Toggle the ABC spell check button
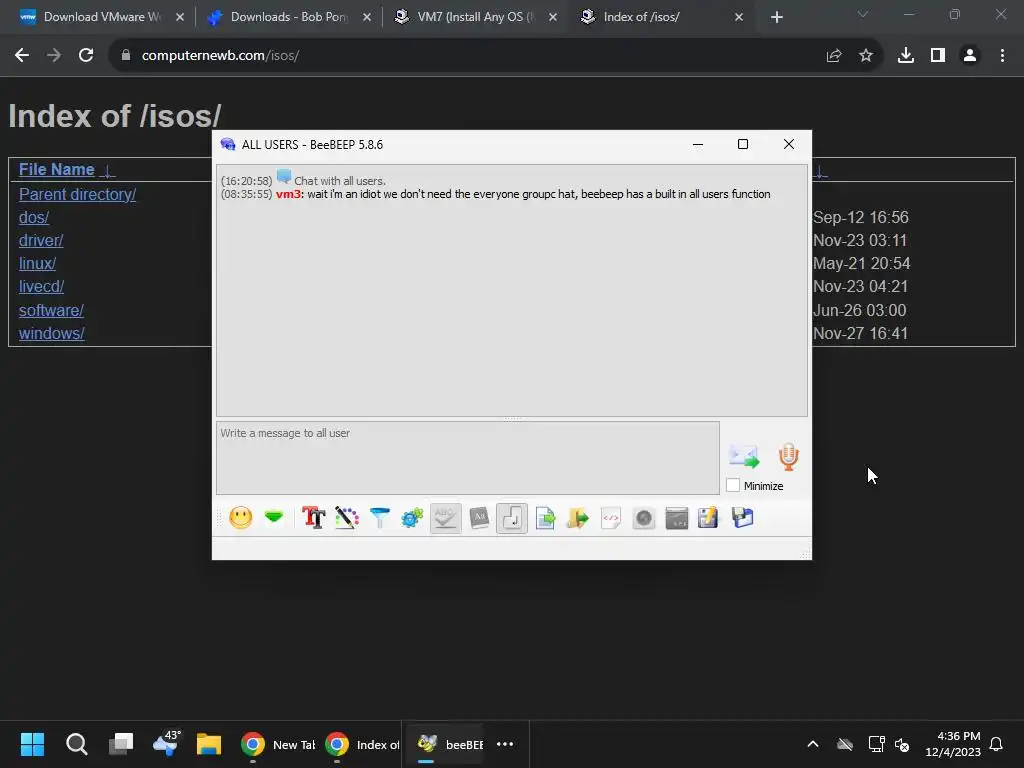This screenshot has height=768, width=1024. 445,518
